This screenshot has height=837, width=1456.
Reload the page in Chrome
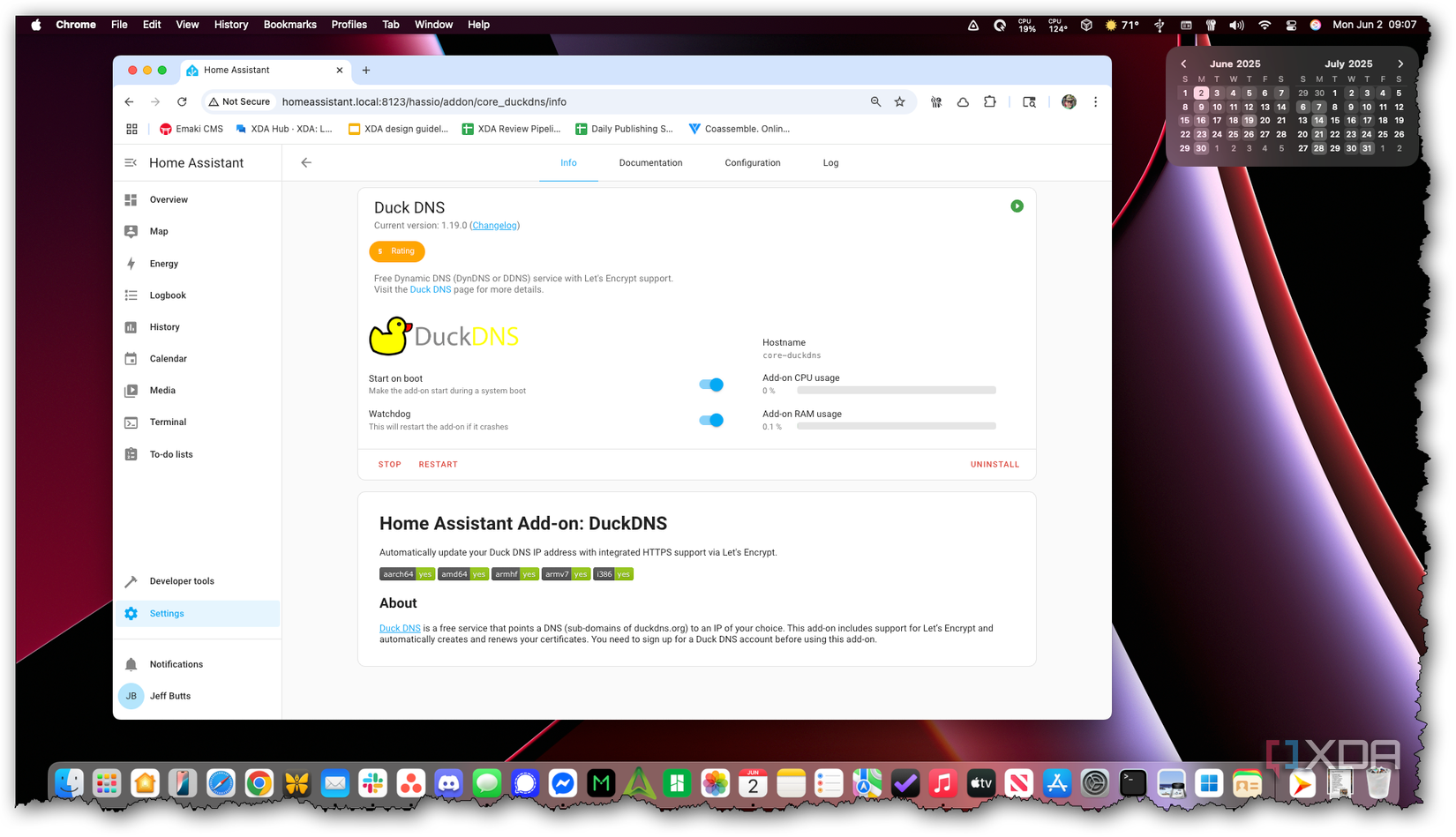point(182,102)
